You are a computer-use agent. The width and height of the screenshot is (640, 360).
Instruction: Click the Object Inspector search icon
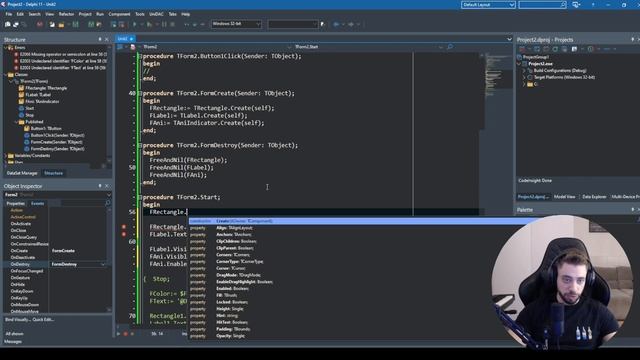tap(108, 203)
